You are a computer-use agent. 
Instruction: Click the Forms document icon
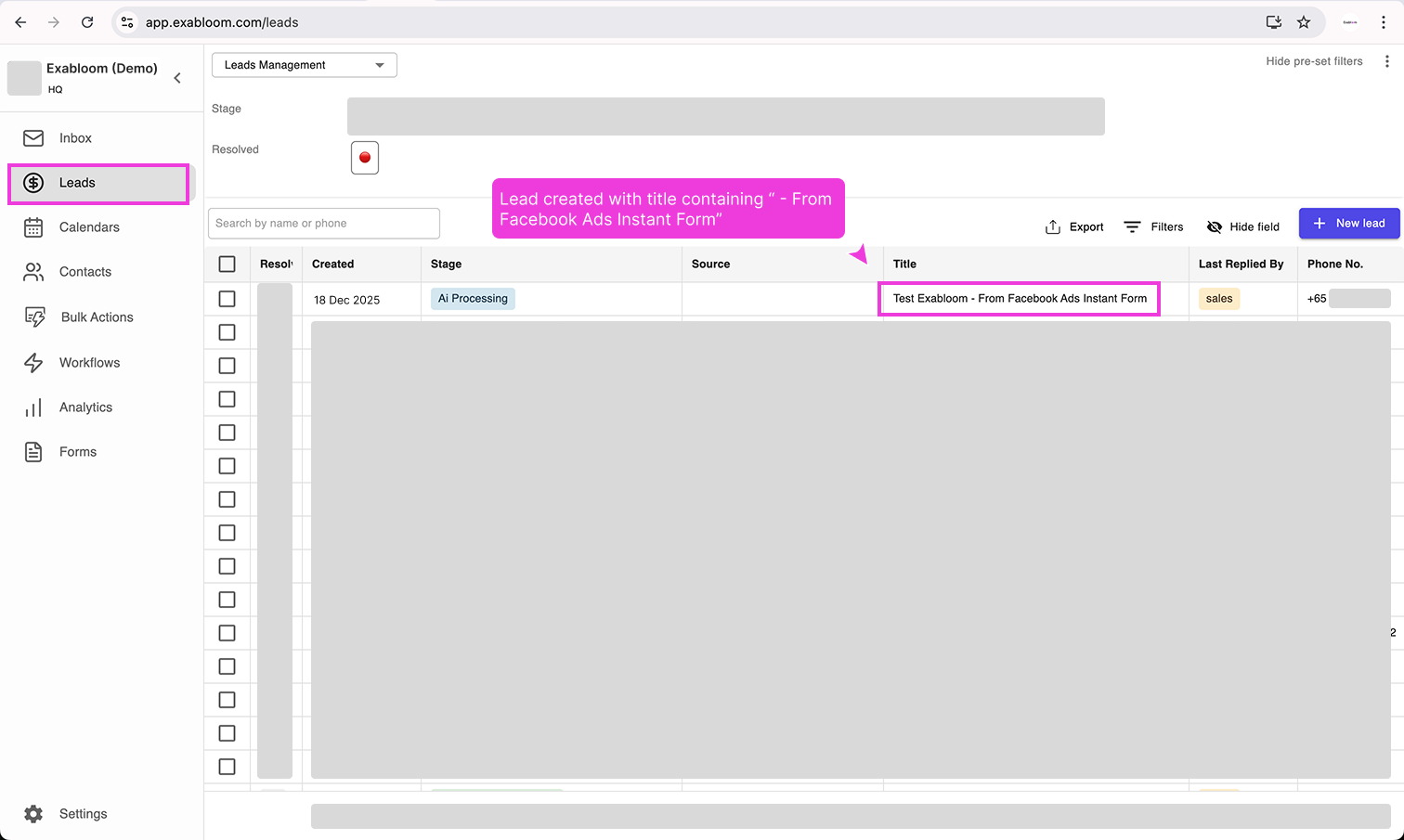33,451
